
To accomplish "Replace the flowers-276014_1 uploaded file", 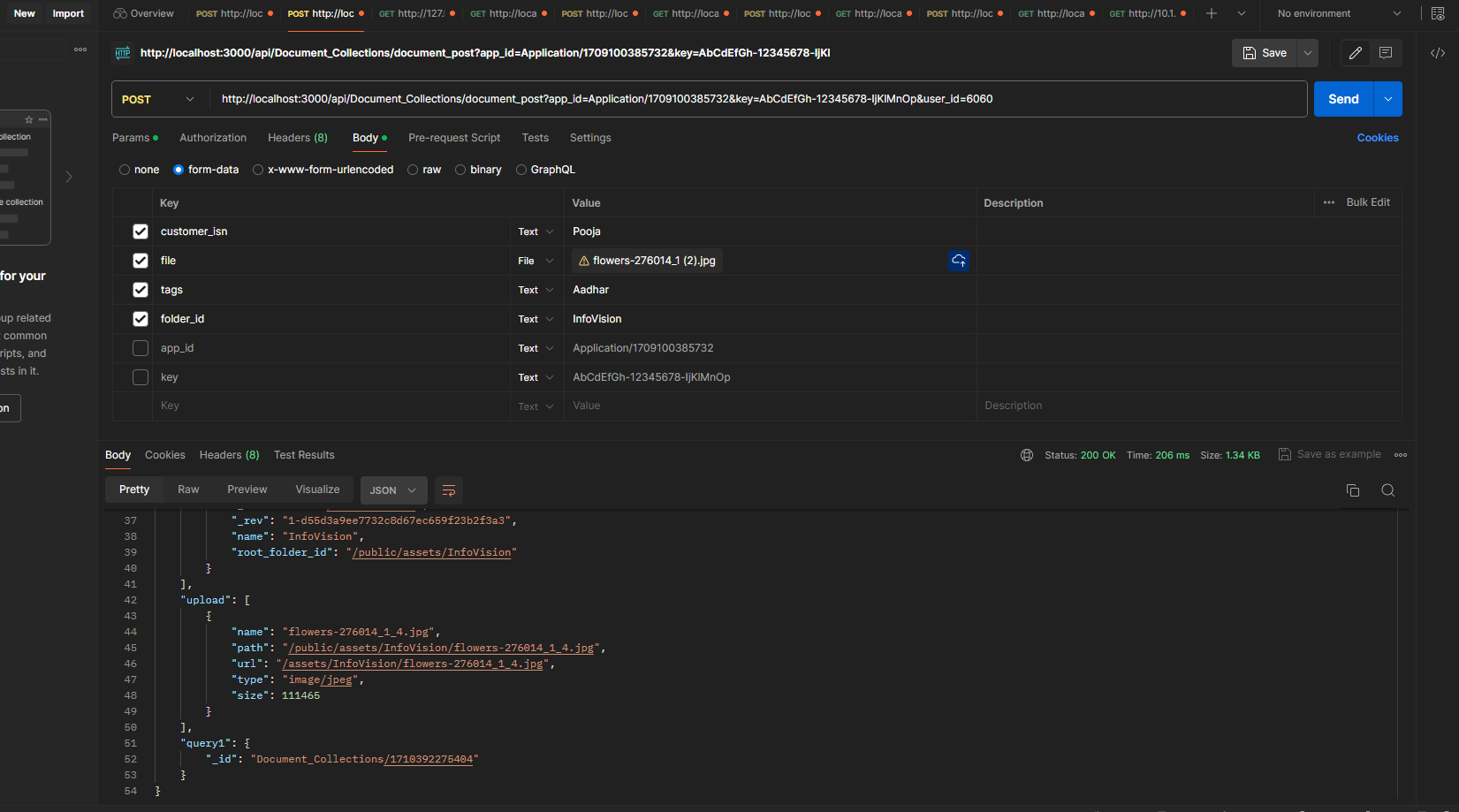I will 959,260.
